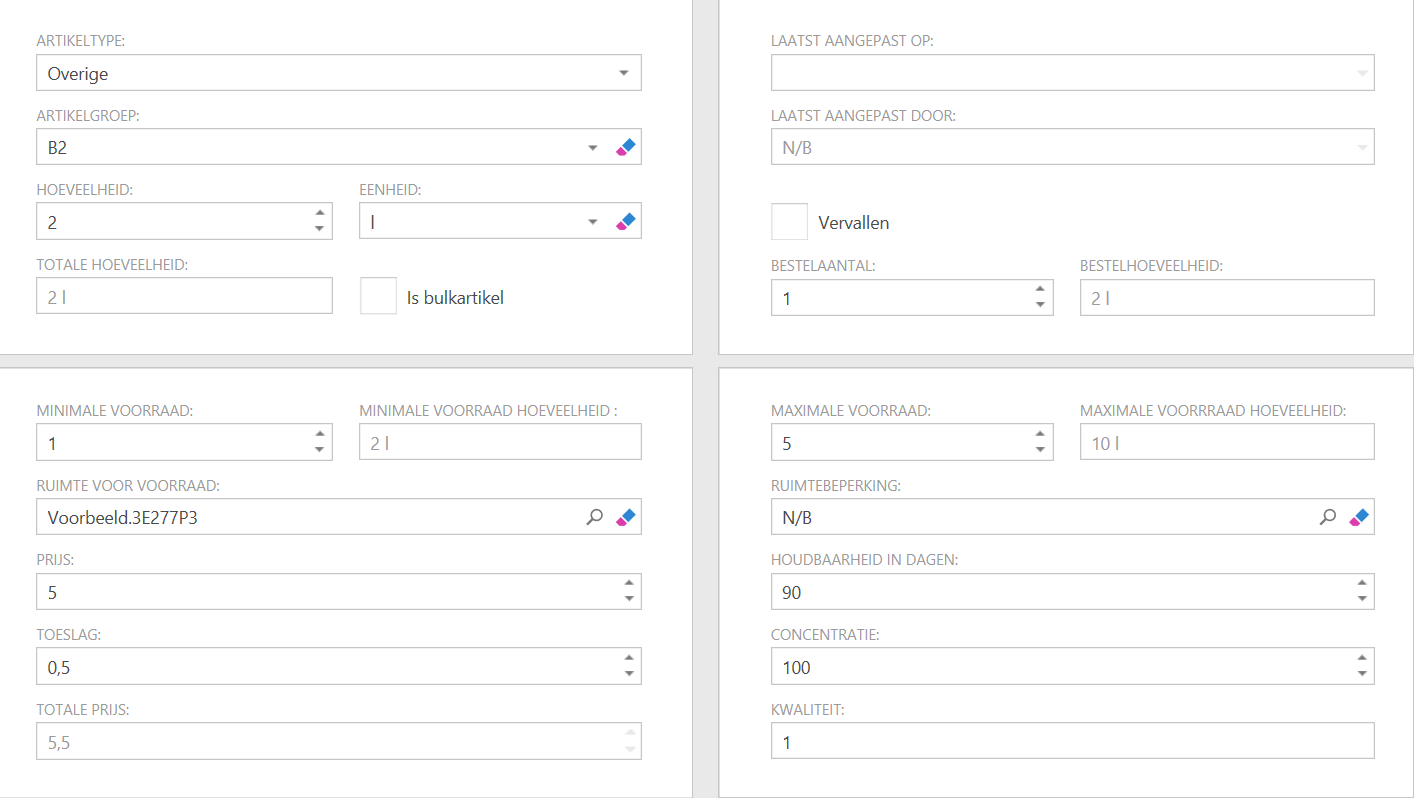Image resolution: width=1414 pixels, height=798 pixels.
Task: Search Ruimte voor voorraad with magnifier icon
Action: click(x=595, y=517)
